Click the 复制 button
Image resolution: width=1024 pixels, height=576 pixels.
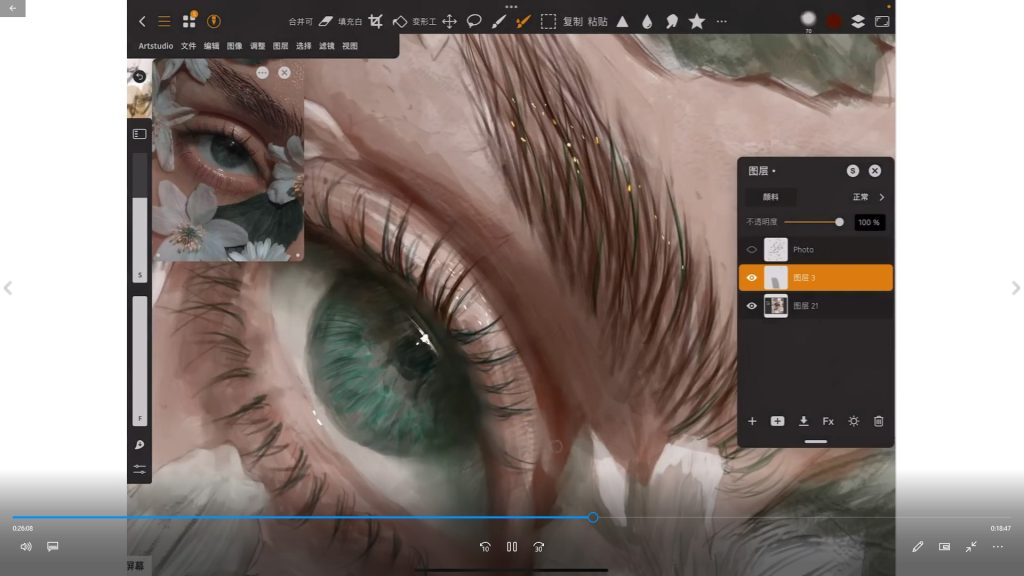point(573,21)
